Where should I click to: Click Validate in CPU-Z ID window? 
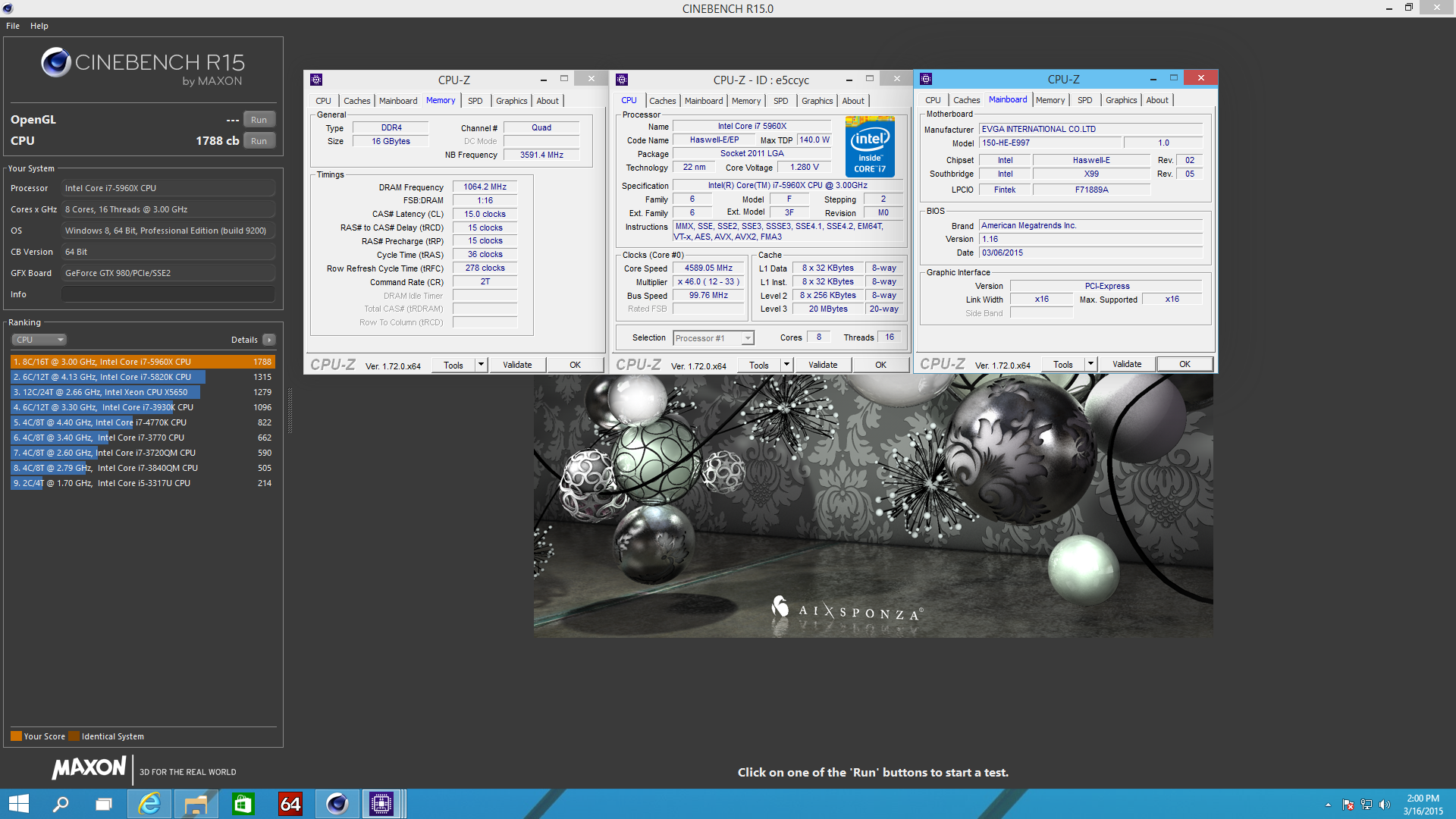[x=823, y=365]
